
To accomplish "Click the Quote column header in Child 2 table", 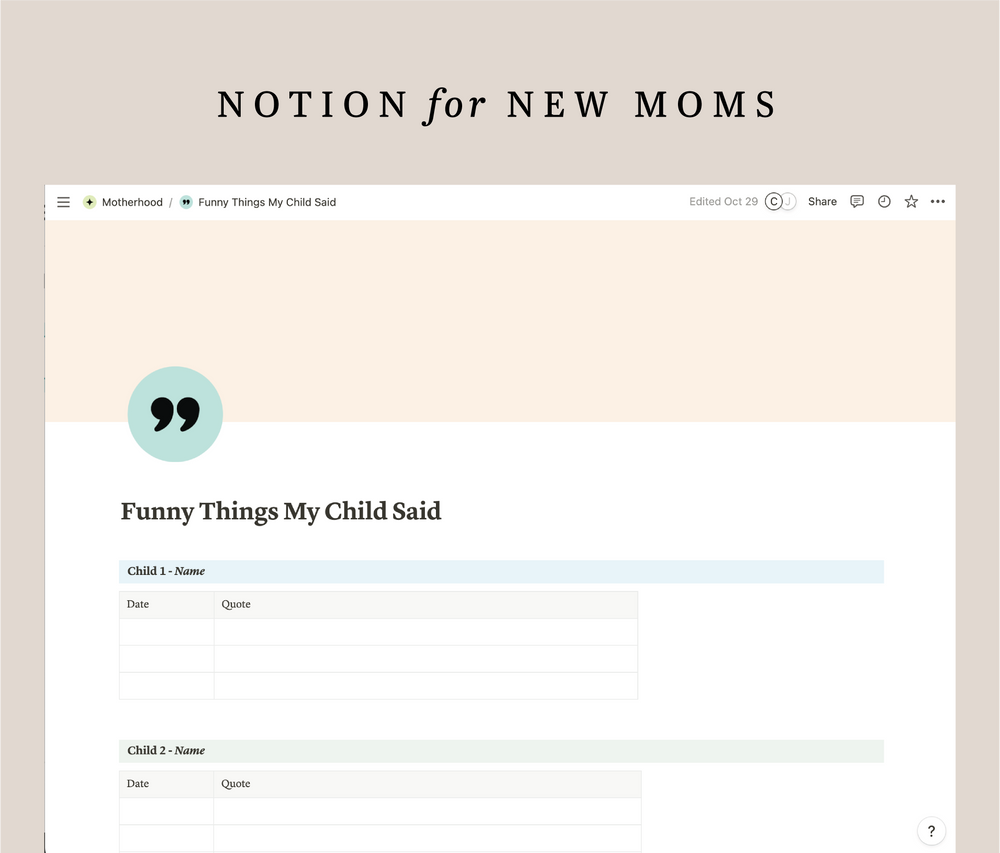I will click(236, 784).
